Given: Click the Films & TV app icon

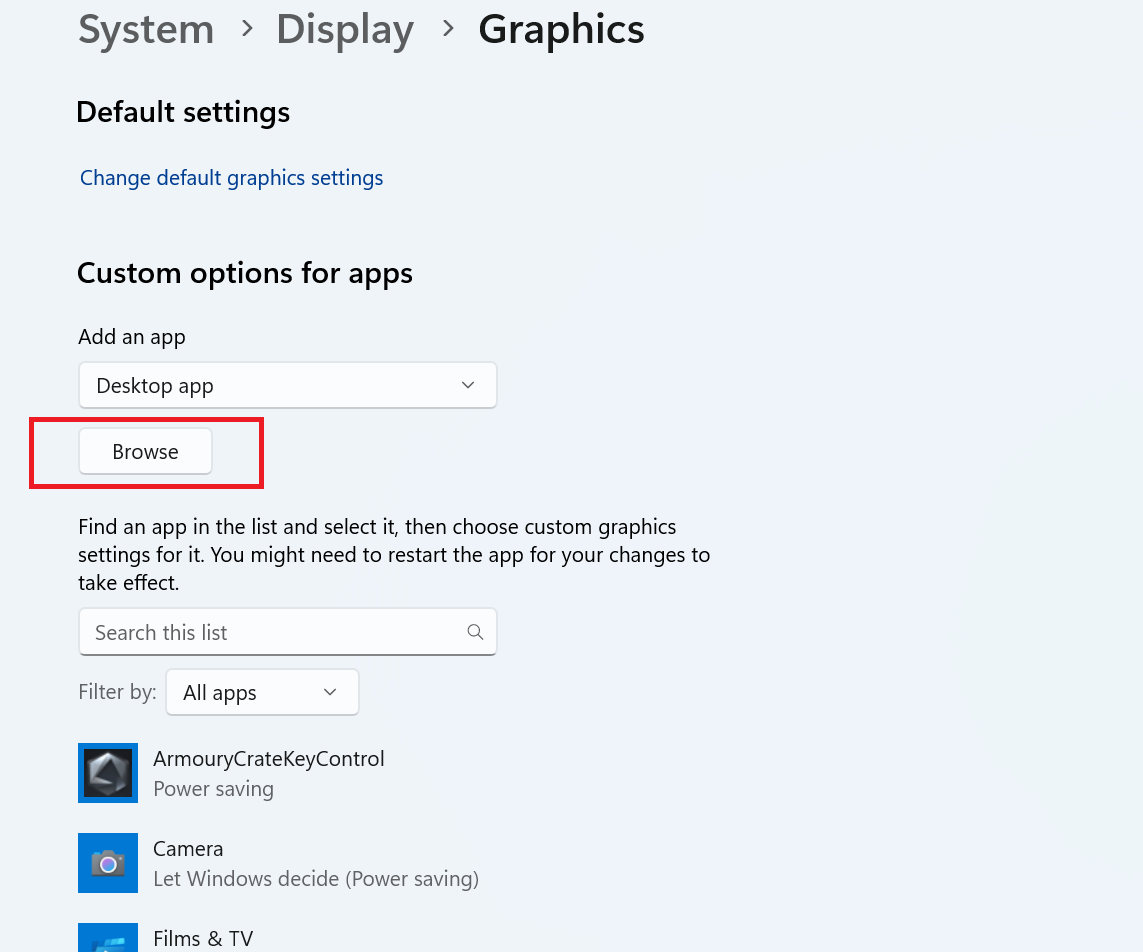Looking at the screenshot, I should pos(108,938).
